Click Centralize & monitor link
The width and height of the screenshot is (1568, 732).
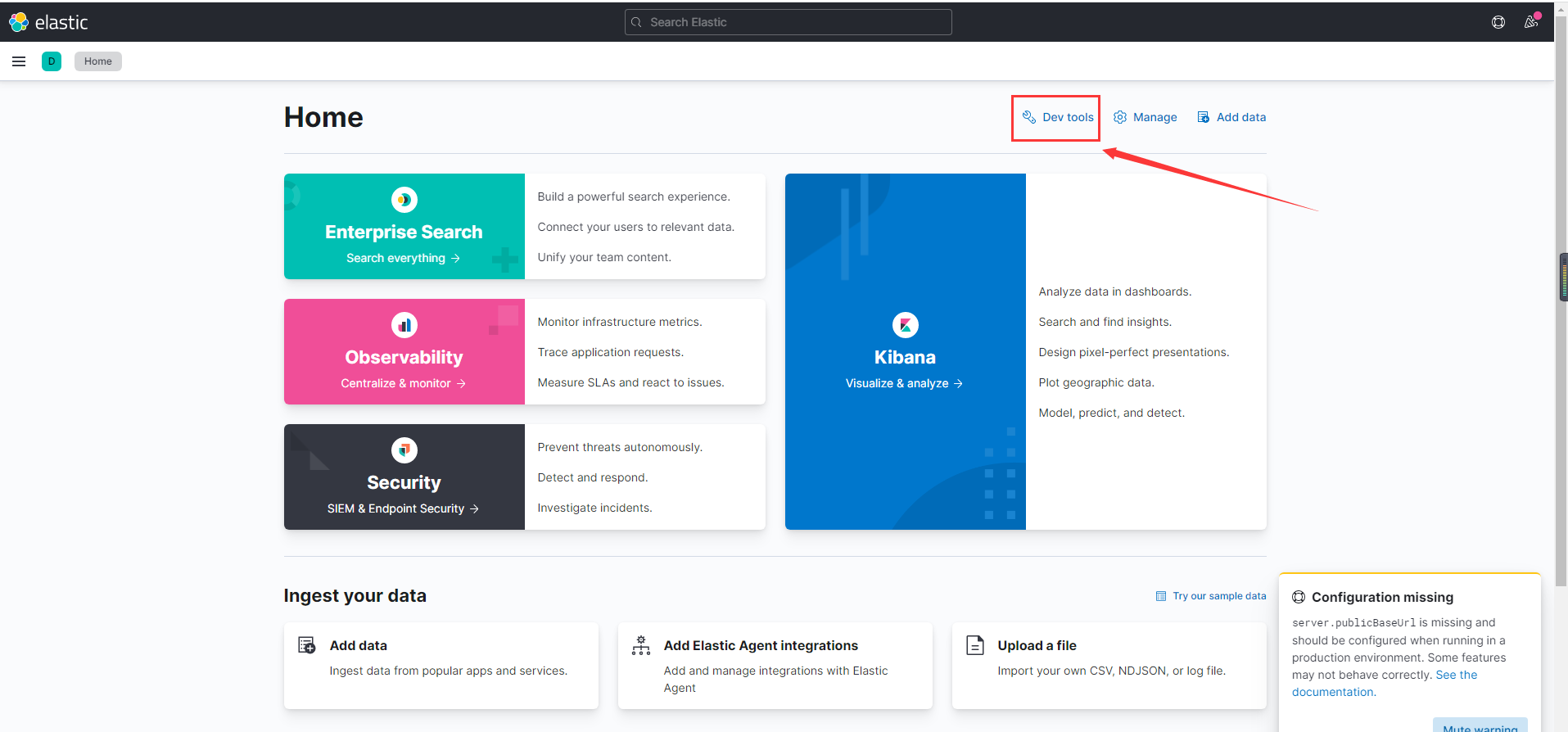tap(403, 383)
